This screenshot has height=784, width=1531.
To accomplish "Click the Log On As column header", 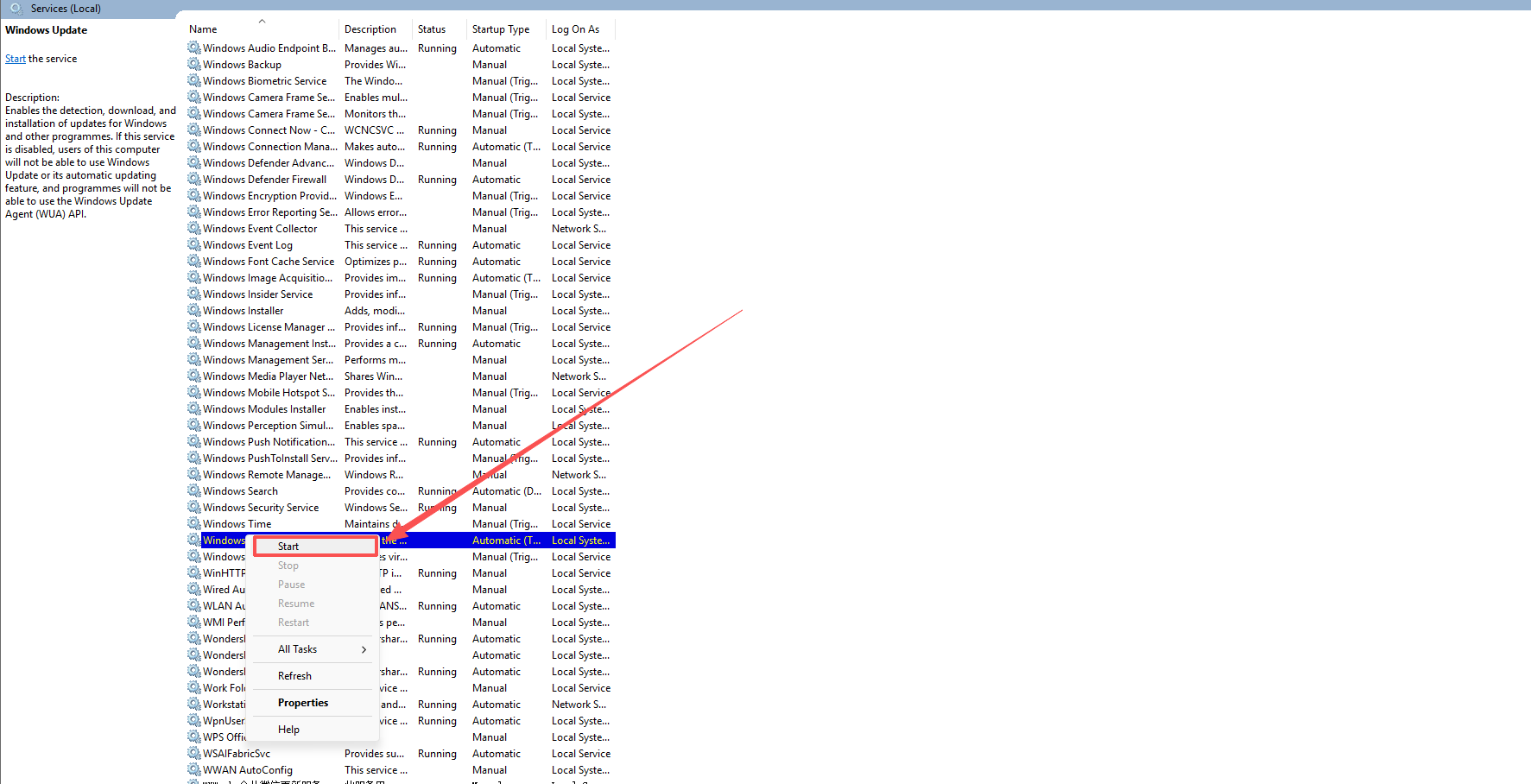I will pyautogui.click(x=575, y=29).
